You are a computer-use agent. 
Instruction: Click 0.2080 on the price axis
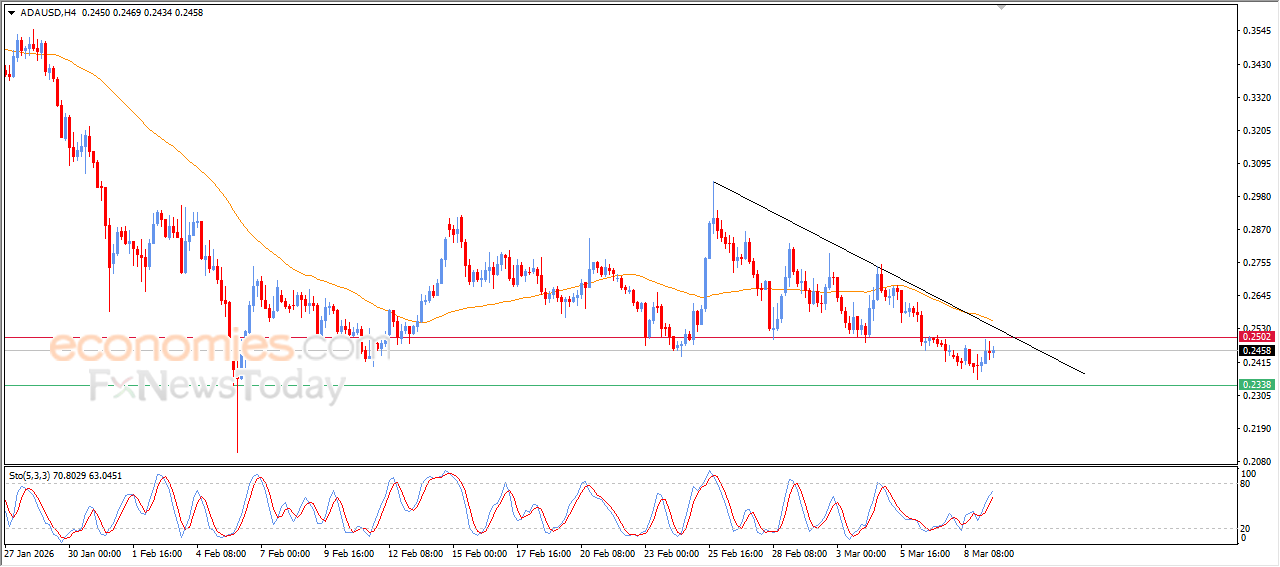[1257, 462]
